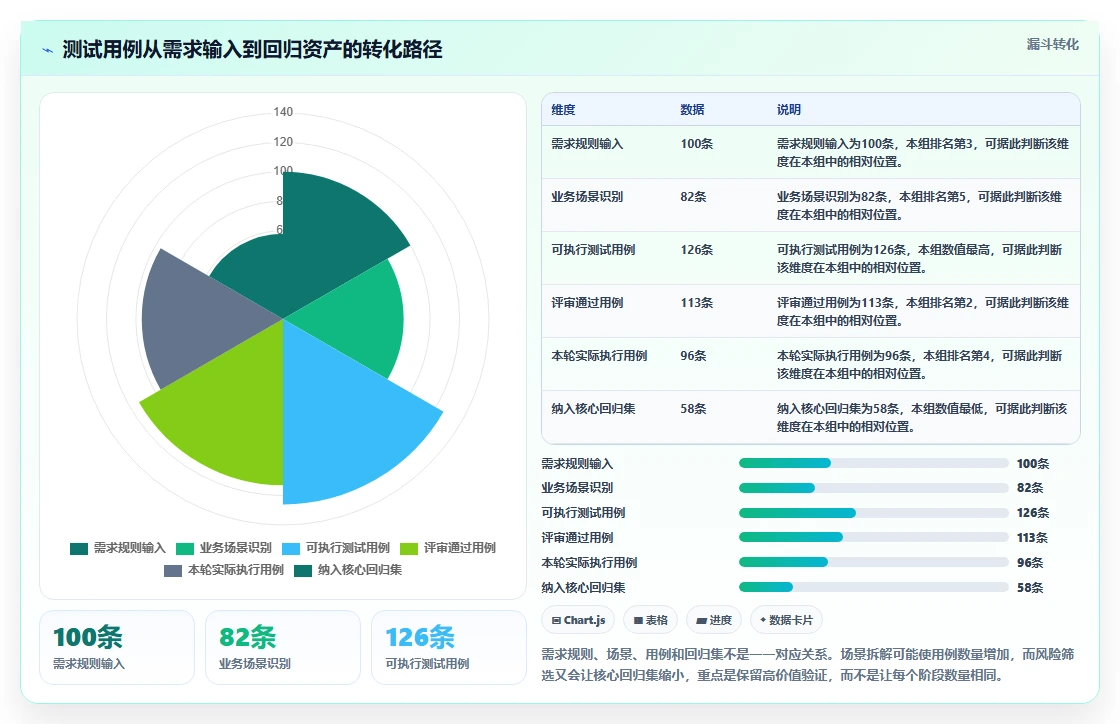Click the lightning icon beside the title
The width and height of the screenshot is (1120, 724).
point(48,50)
